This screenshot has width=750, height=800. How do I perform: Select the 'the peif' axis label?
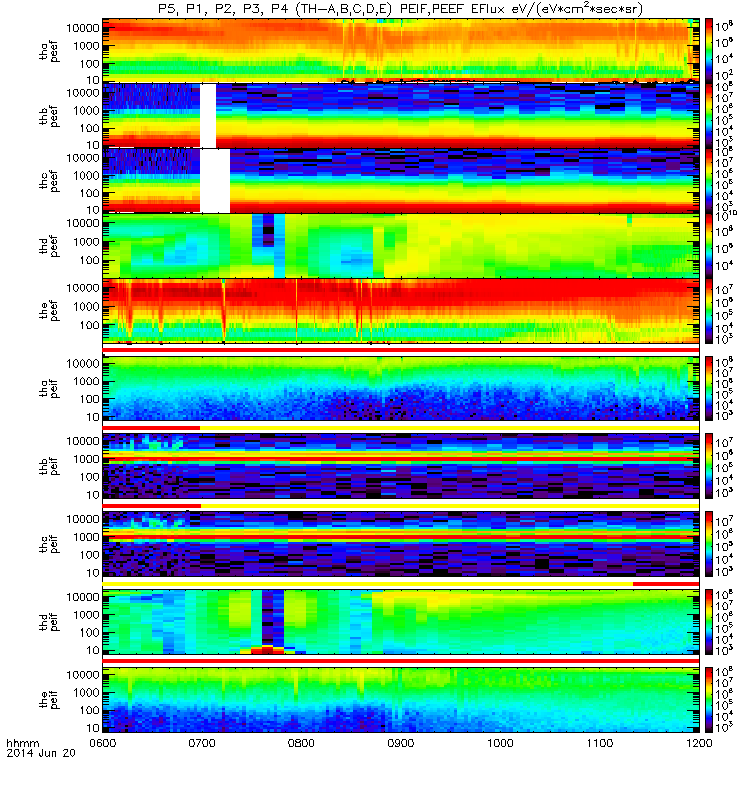click(x=49, y=700)
